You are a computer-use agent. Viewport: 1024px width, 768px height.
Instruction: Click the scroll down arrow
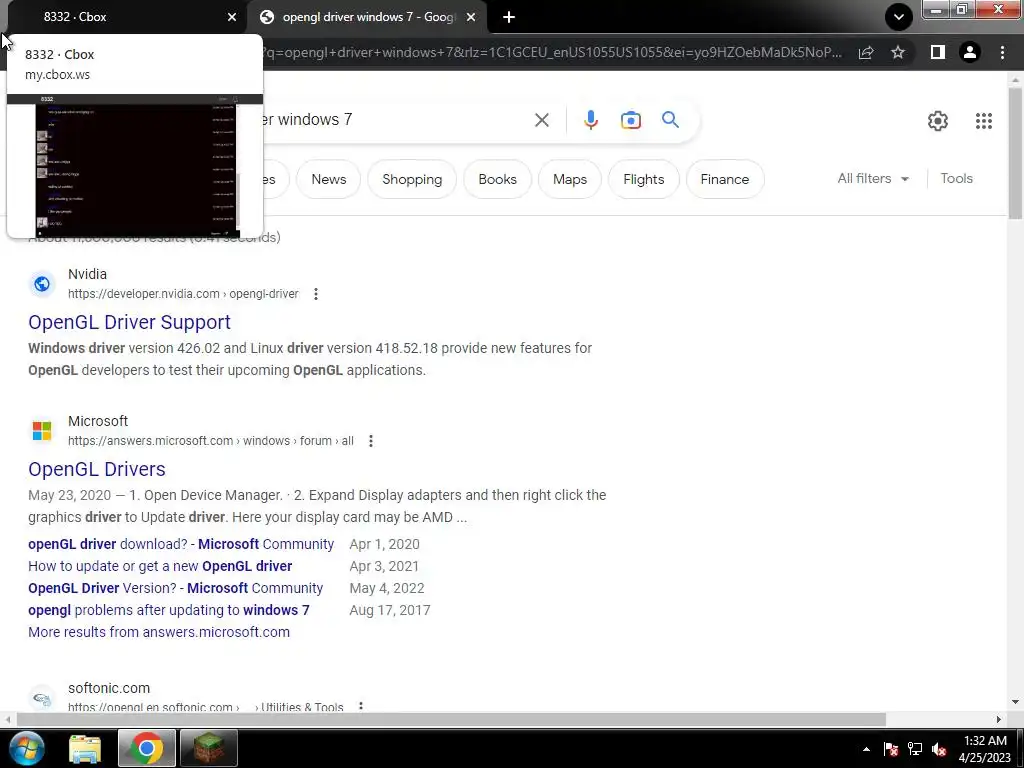(x=1016, y=703)
